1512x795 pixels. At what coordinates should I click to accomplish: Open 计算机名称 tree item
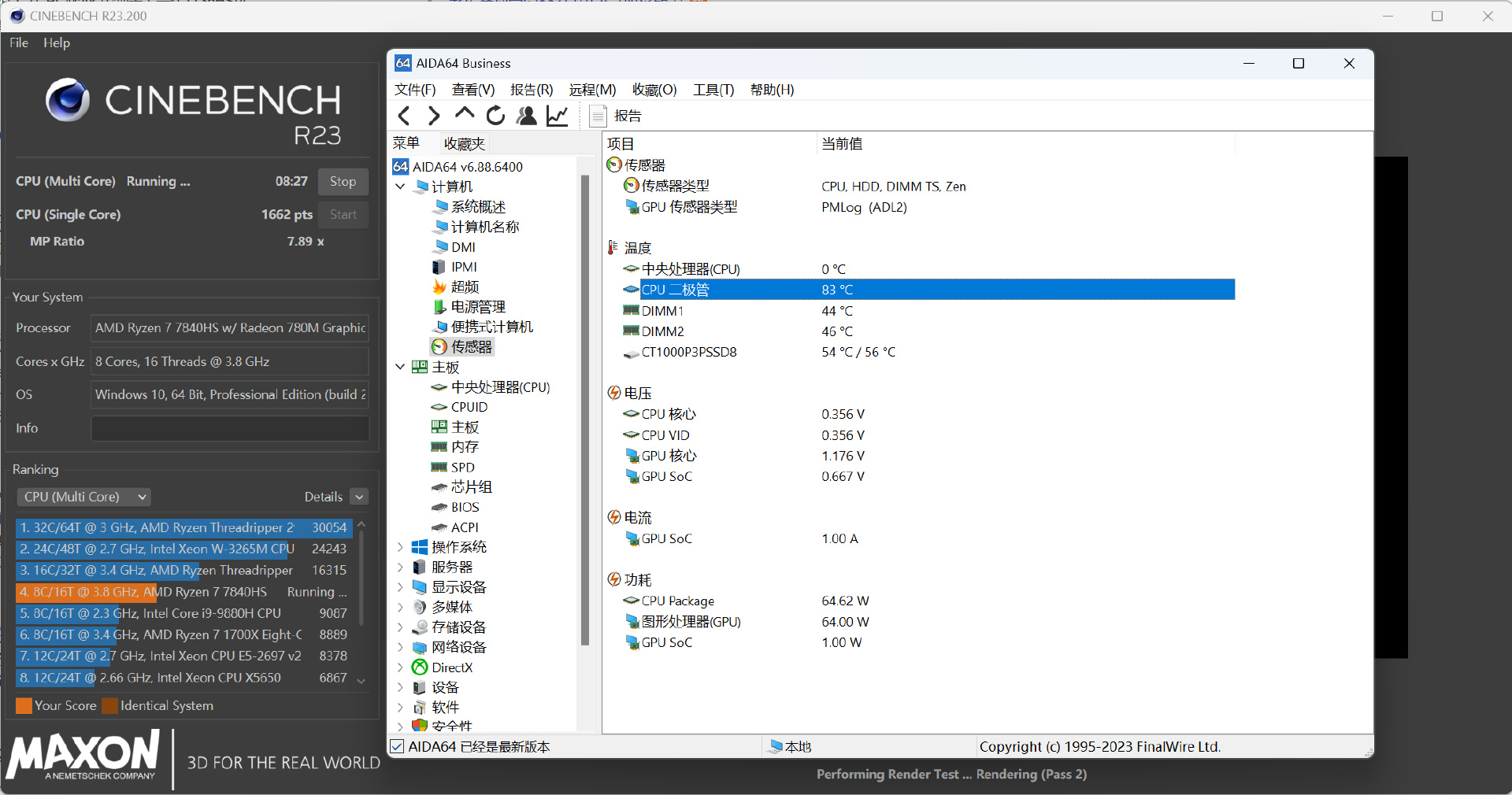coord(476,227)
